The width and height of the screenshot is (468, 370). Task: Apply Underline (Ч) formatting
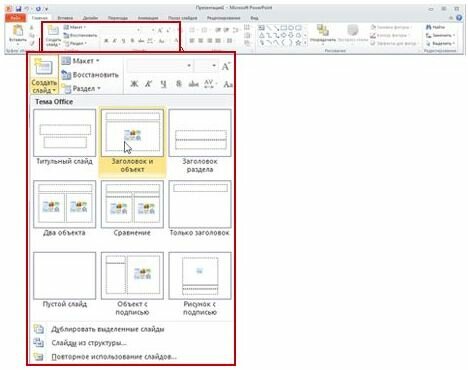[163, 84]
